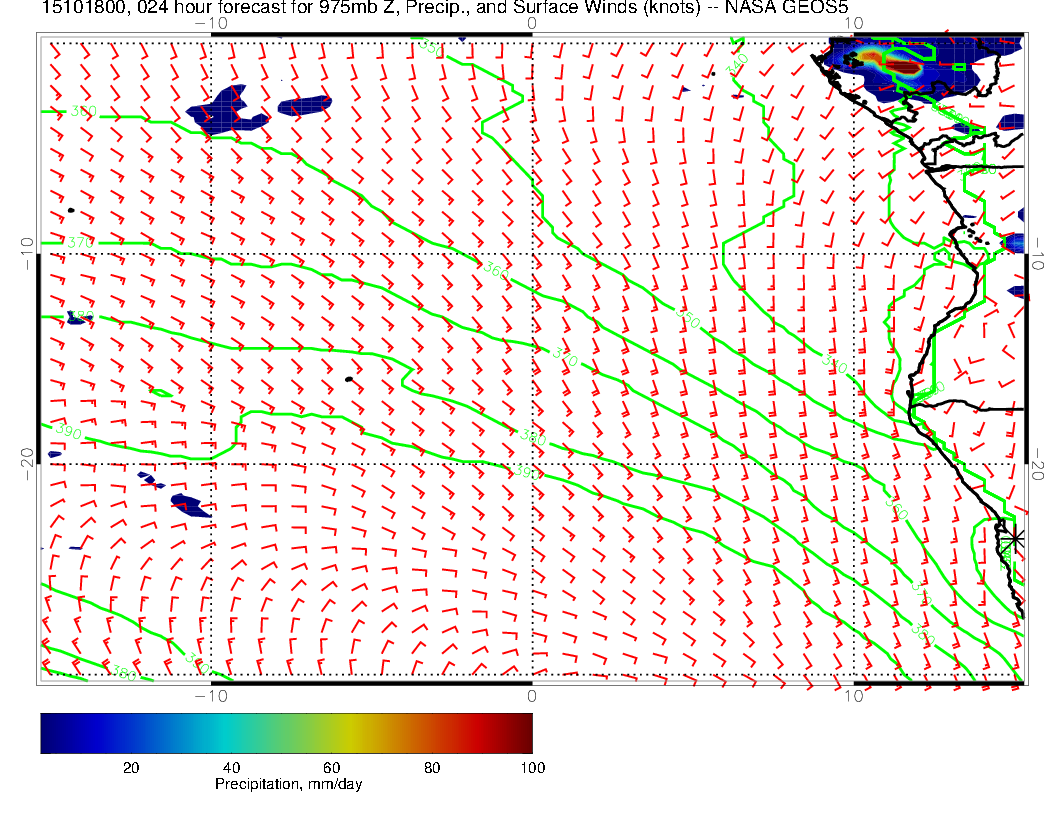Viewport: 1056px width, 816px height.
Task: Click the -10 latitude label on right axis
Action: pos(1040,253)
